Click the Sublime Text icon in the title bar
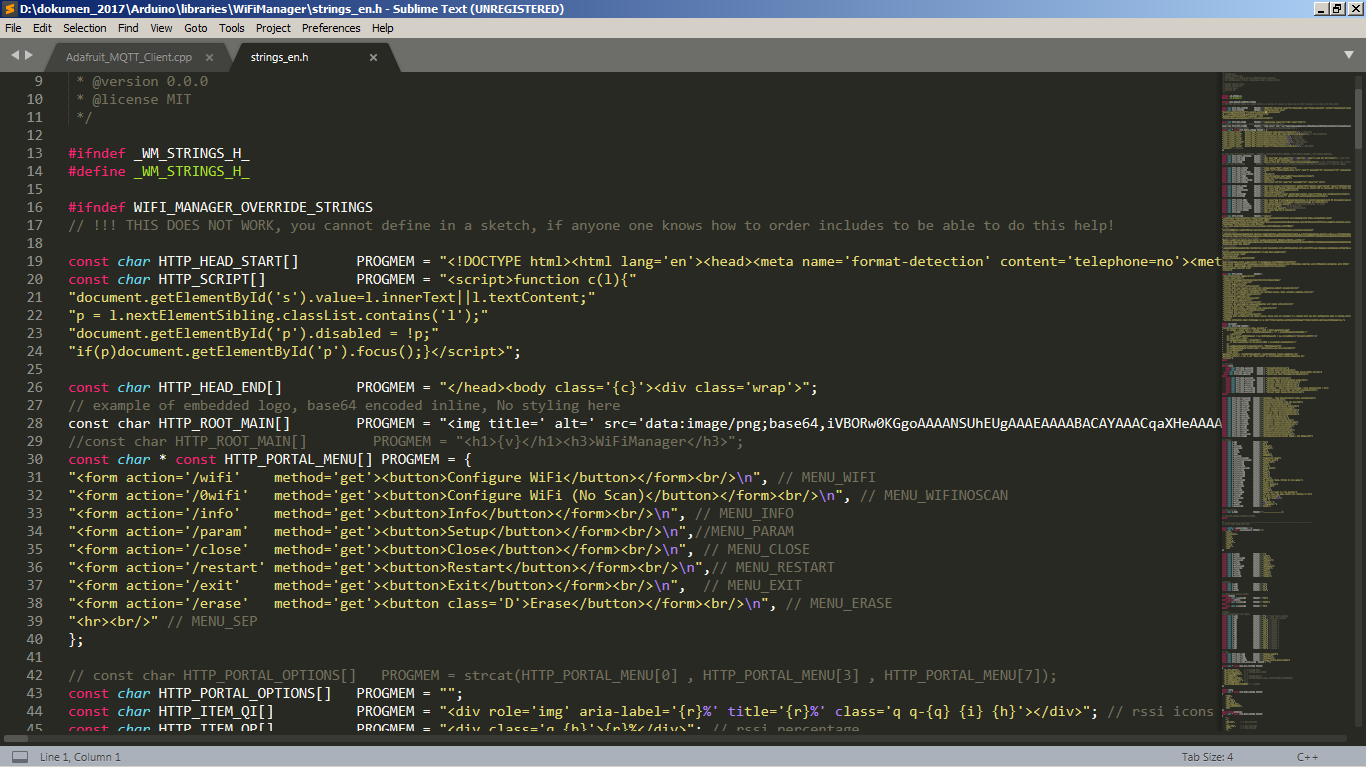Image resolution: width=1366 pixels, height=768 pixels. coord(9,9)
